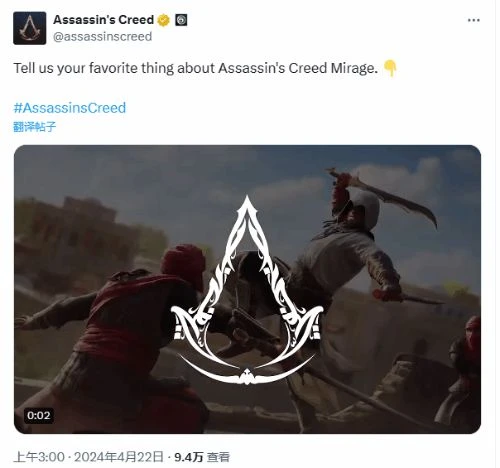500x468 pixels.
Task: Open the Assassin's Creed display name
Action: [x=103, y=20]
